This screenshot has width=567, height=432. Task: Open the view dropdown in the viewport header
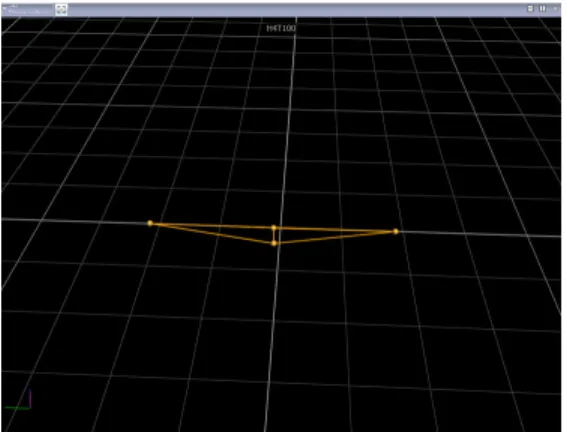pyautogui.click(x=27, y=10)
